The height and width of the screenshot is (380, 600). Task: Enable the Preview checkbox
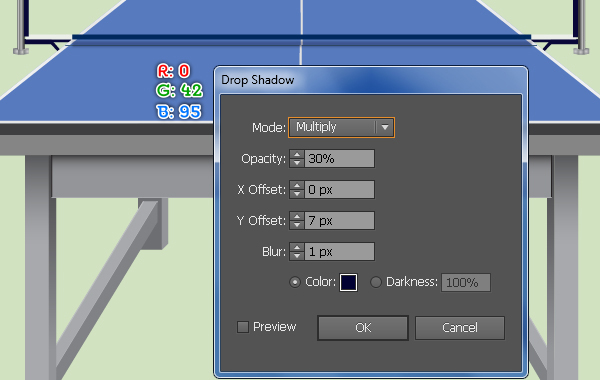(x=243, y=327)
